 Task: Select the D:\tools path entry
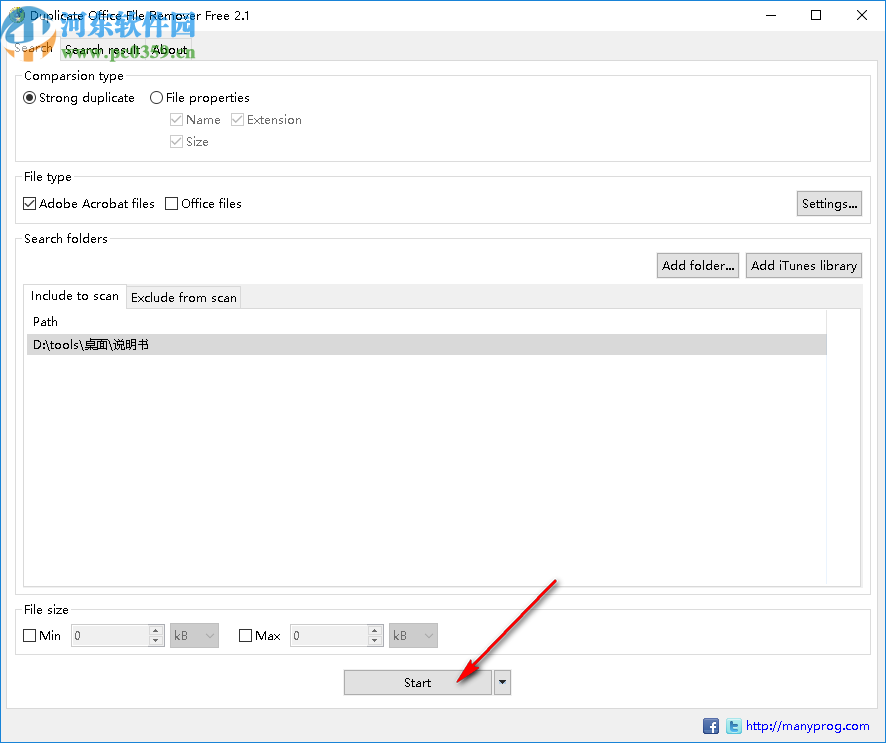pyautogui.click(x=90, y=344)
